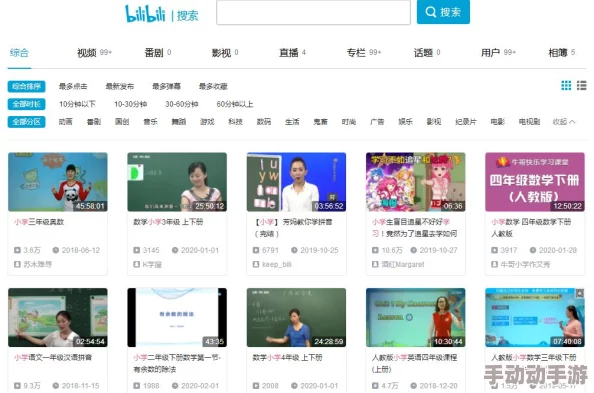The width and height of the screenshot is (594, 393).
Task: Open the 话题 tab
Action: coord(427,53)
